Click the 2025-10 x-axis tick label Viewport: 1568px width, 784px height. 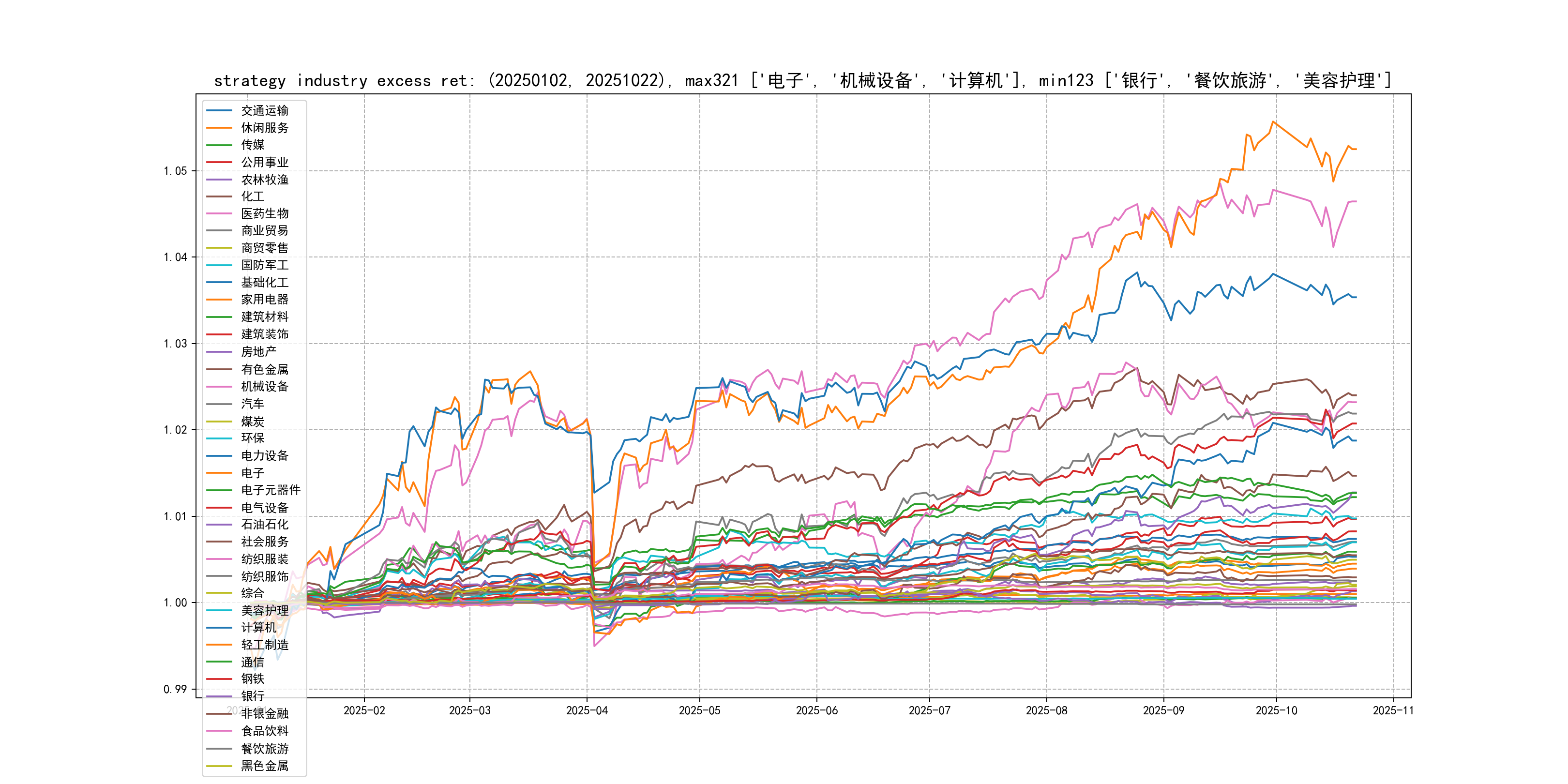coord(1276,710)
